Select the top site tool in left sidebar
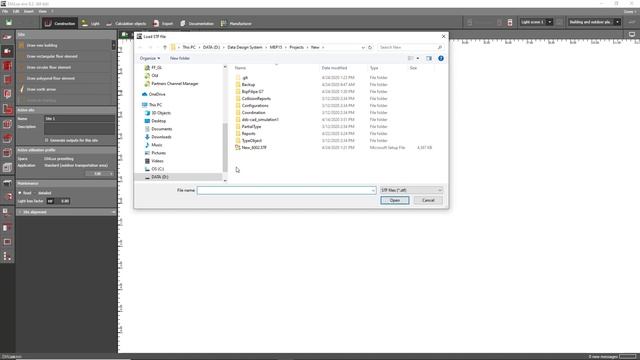Viewport: 640px width, 360px height. click(7, 37)
